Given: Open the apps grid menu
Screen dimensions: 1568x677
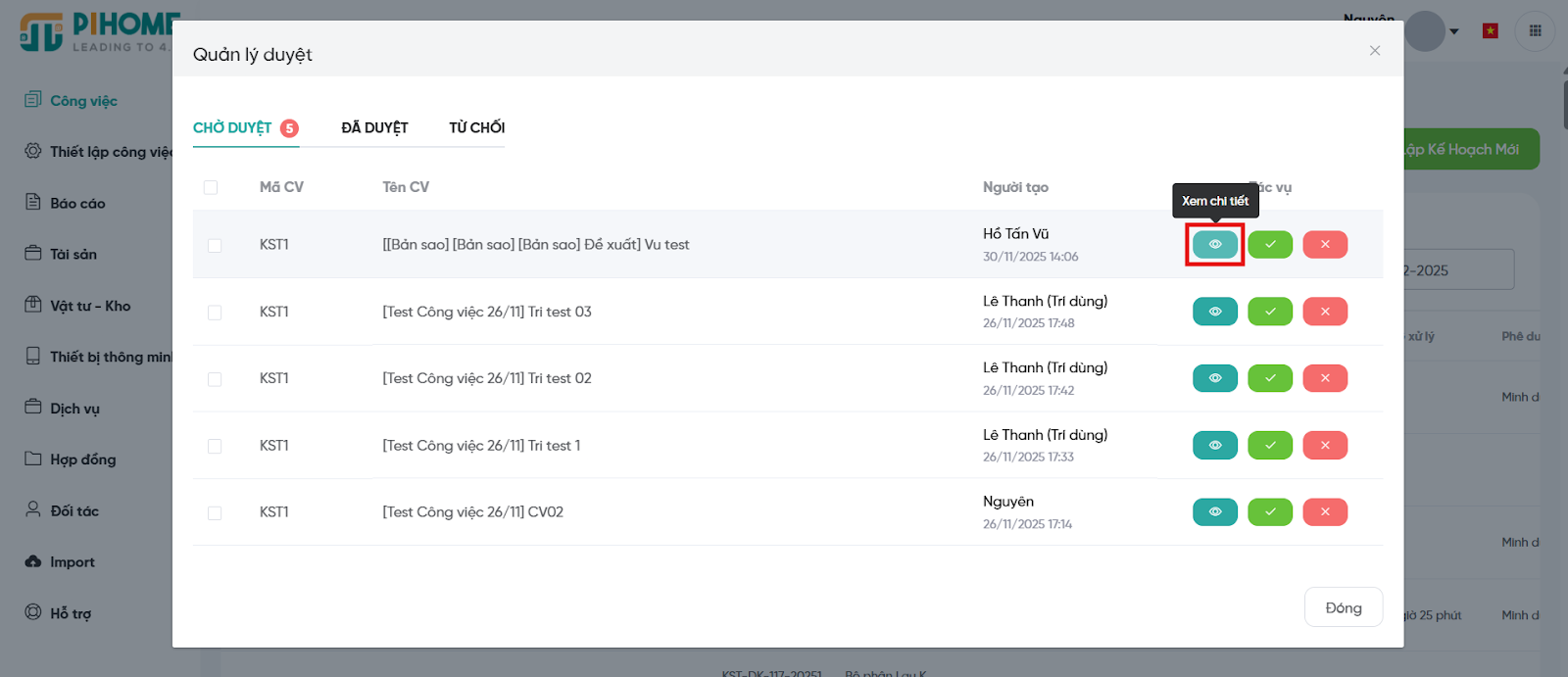Looking at the screenshot, I should click(x=1535, y=31).
